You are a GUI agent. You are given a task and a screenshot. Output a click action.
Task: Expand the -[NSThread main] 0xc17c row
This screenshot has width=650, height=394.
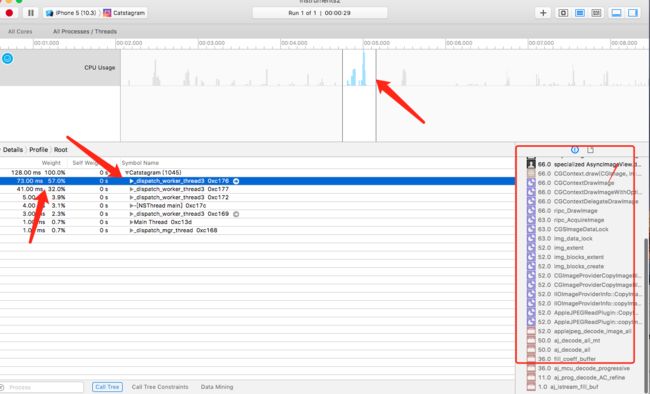click(x=131, y=206)
